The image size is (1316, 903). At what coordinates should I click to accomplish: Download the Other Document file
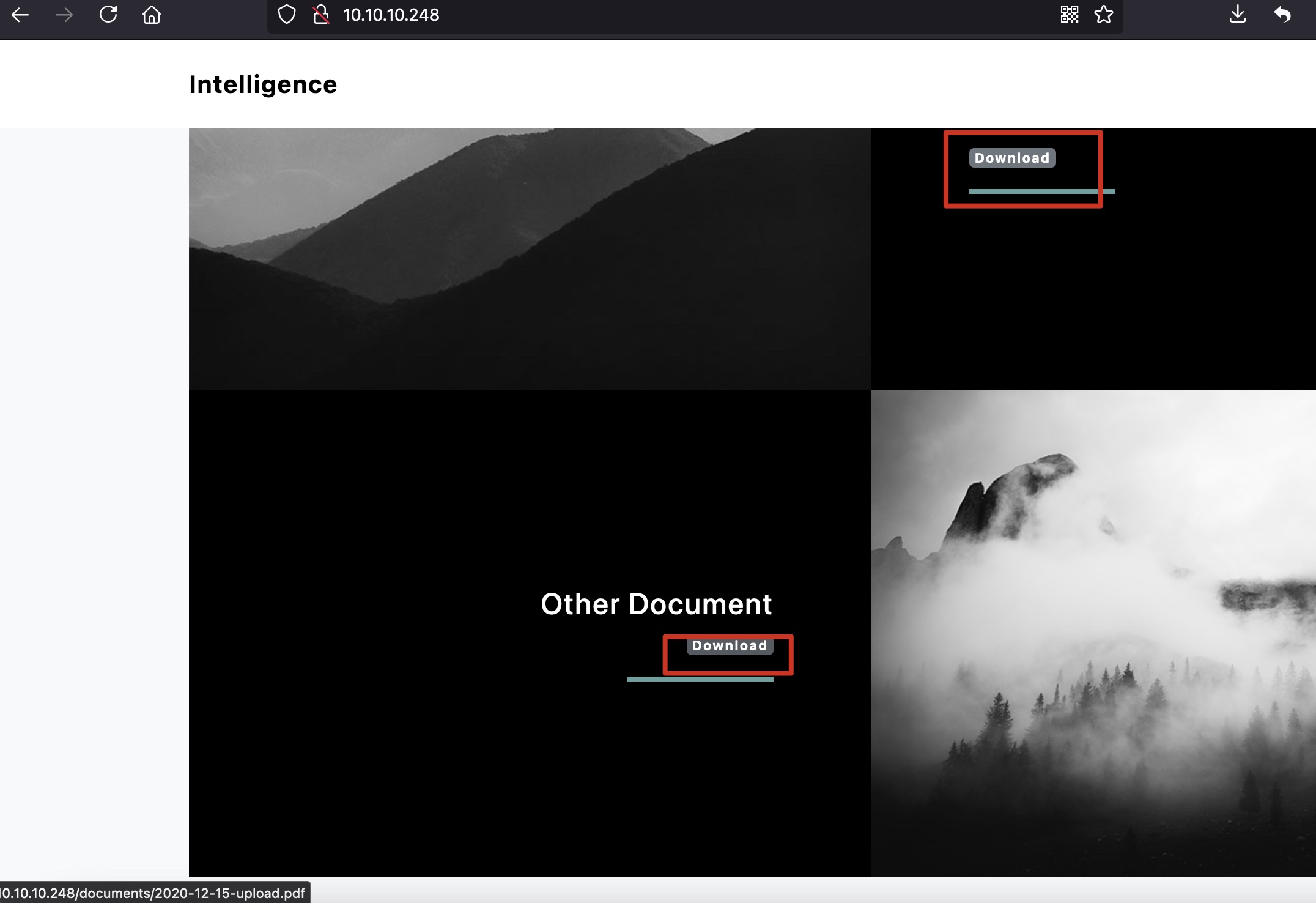point(730,646)
